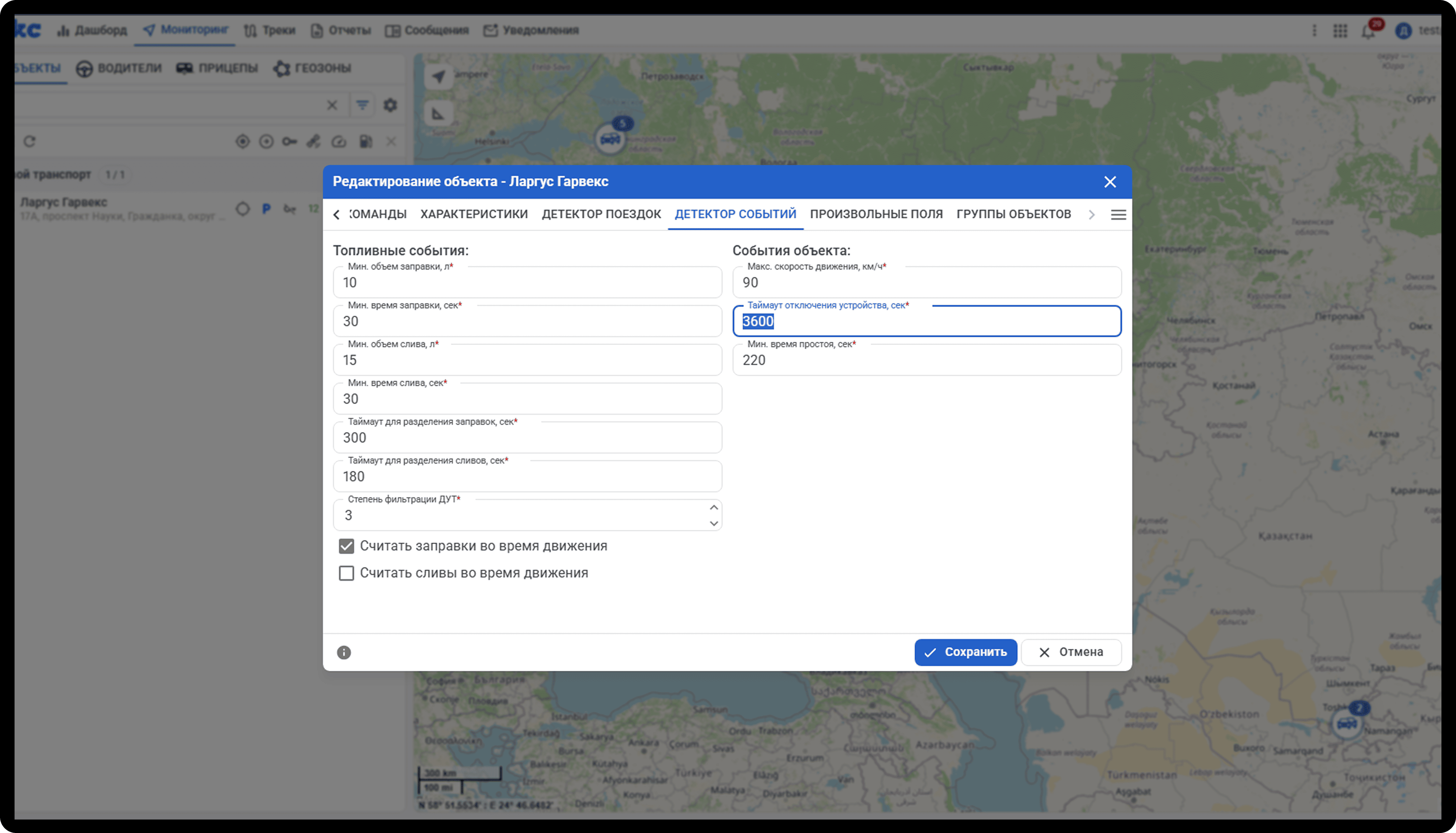This screenshot has height=833, width=1456.
Task: Focus the 'Мин. объем заправки' field
Action: pos(527,282)
